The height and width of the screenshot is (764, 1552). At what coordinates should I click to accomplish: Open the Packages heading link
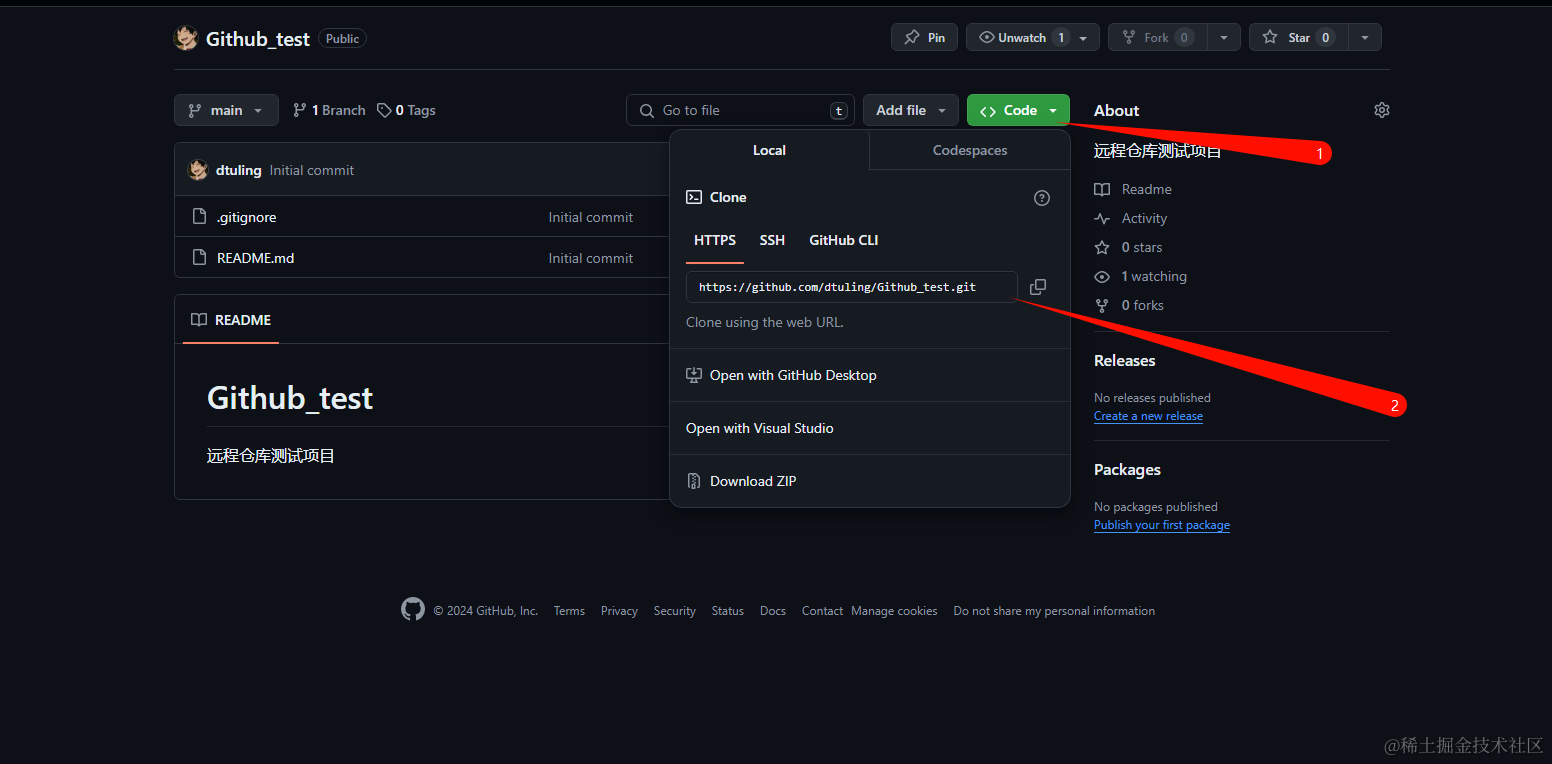tap(1127, 470)
